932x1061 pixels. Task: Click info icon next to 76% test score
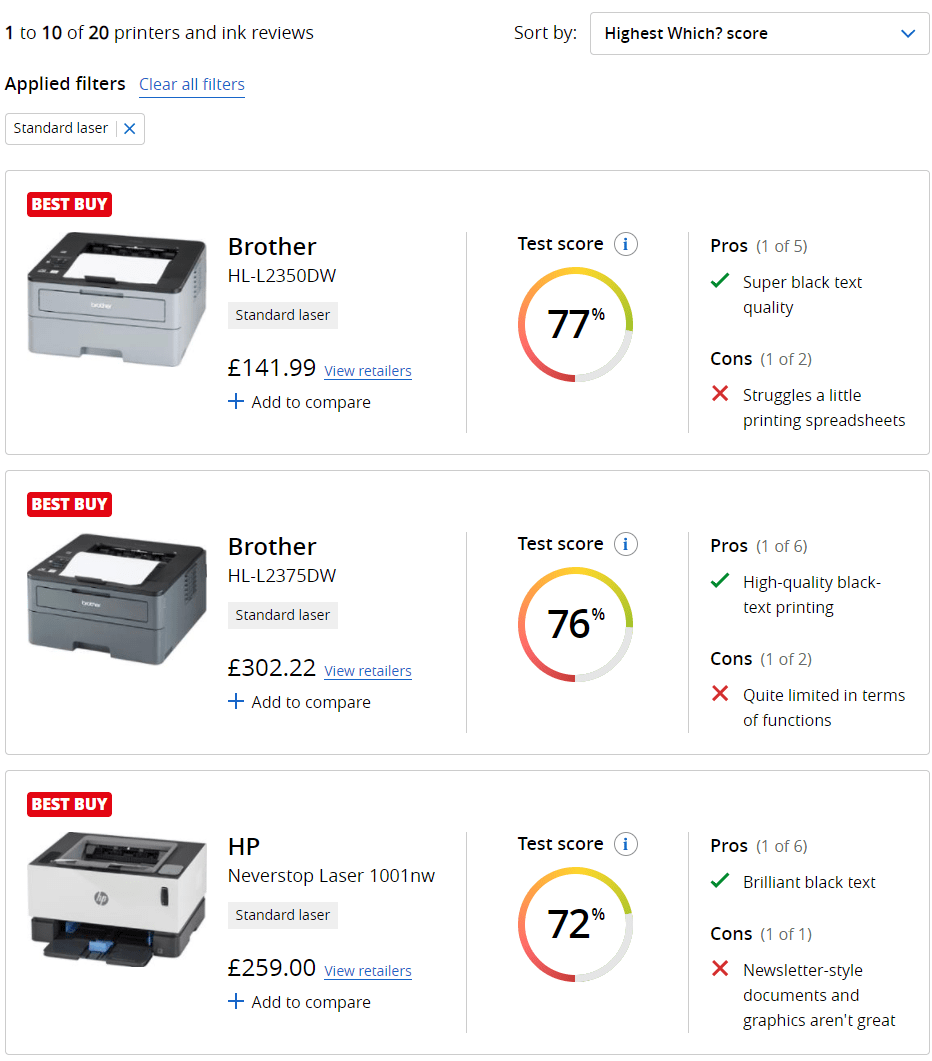click(626, 544)
